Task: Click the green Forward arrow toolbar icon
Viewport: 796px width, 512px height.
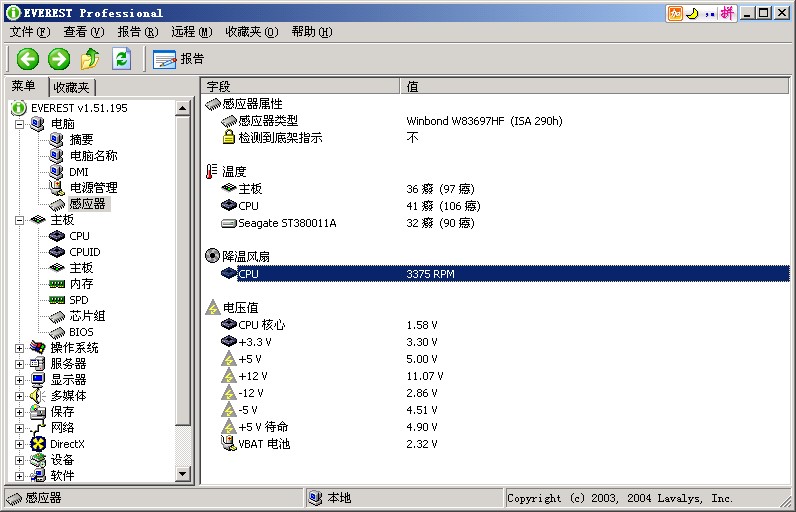Action: click(x=59, y=59)
